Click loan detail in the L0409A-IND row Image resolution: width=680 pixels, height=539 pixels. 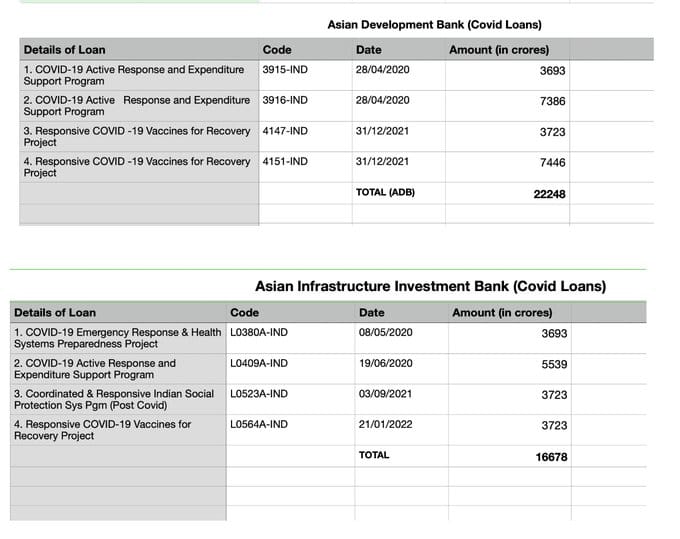point(118,369)
